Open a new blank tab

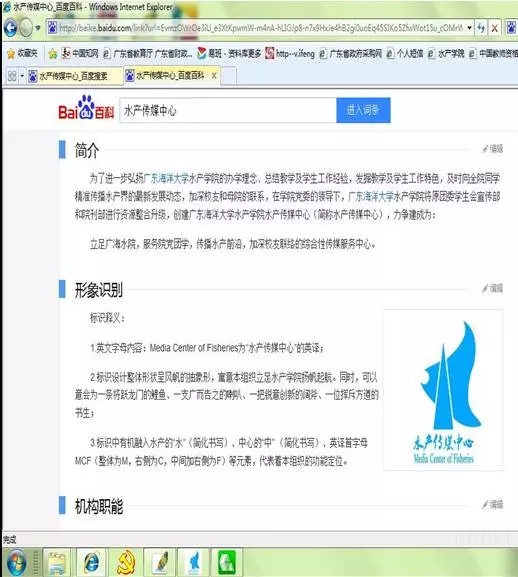coord(228,76)
